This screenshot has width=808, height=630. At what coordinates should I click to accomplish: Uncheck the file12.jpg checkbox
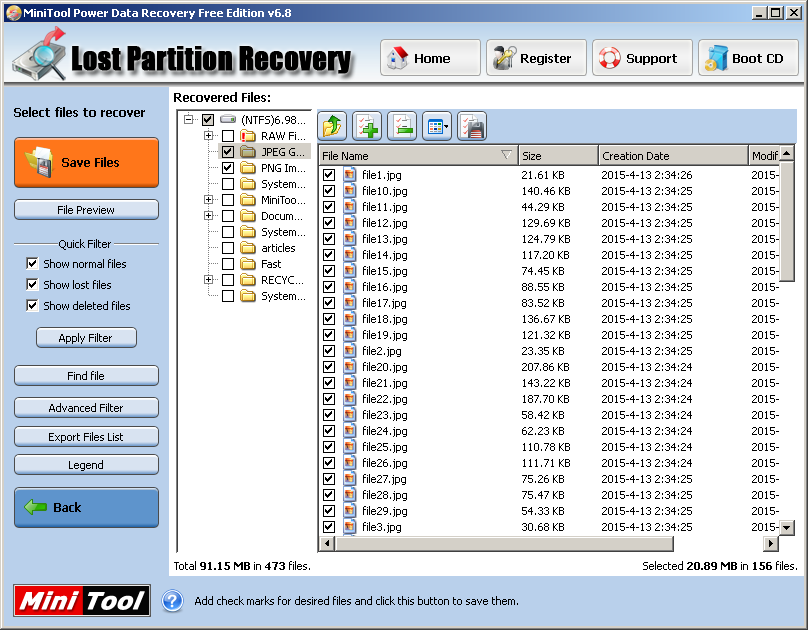point(329,223)
